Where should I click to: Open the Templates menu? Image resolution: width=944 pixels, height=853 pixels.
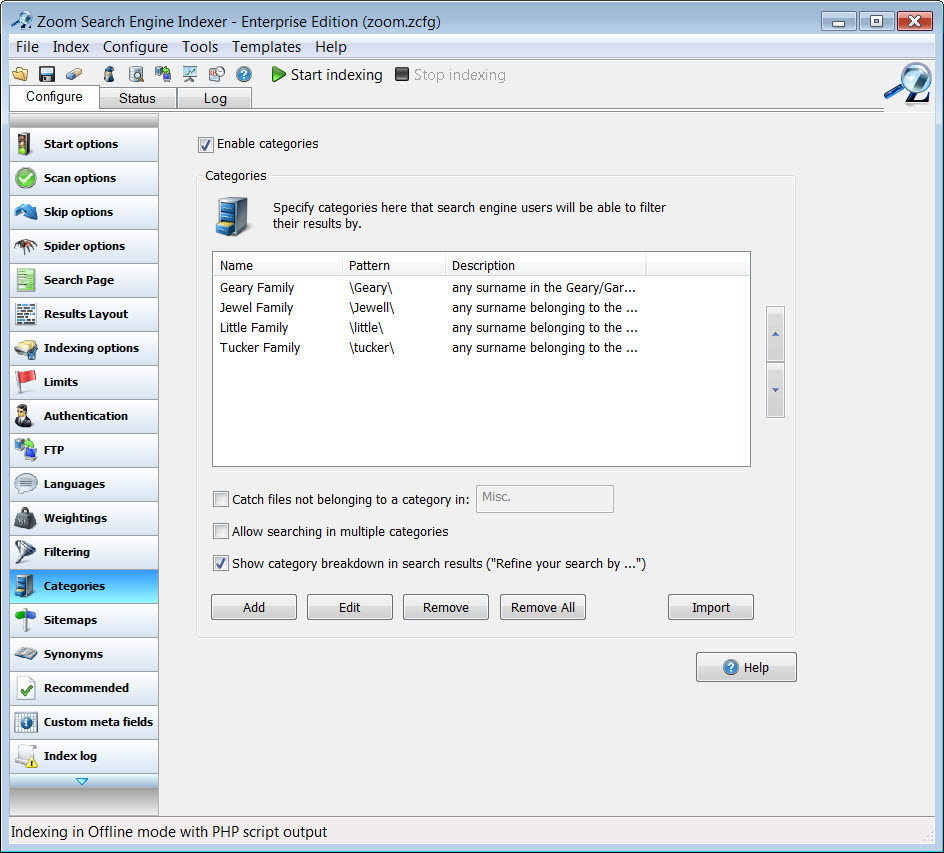[267, 47]
